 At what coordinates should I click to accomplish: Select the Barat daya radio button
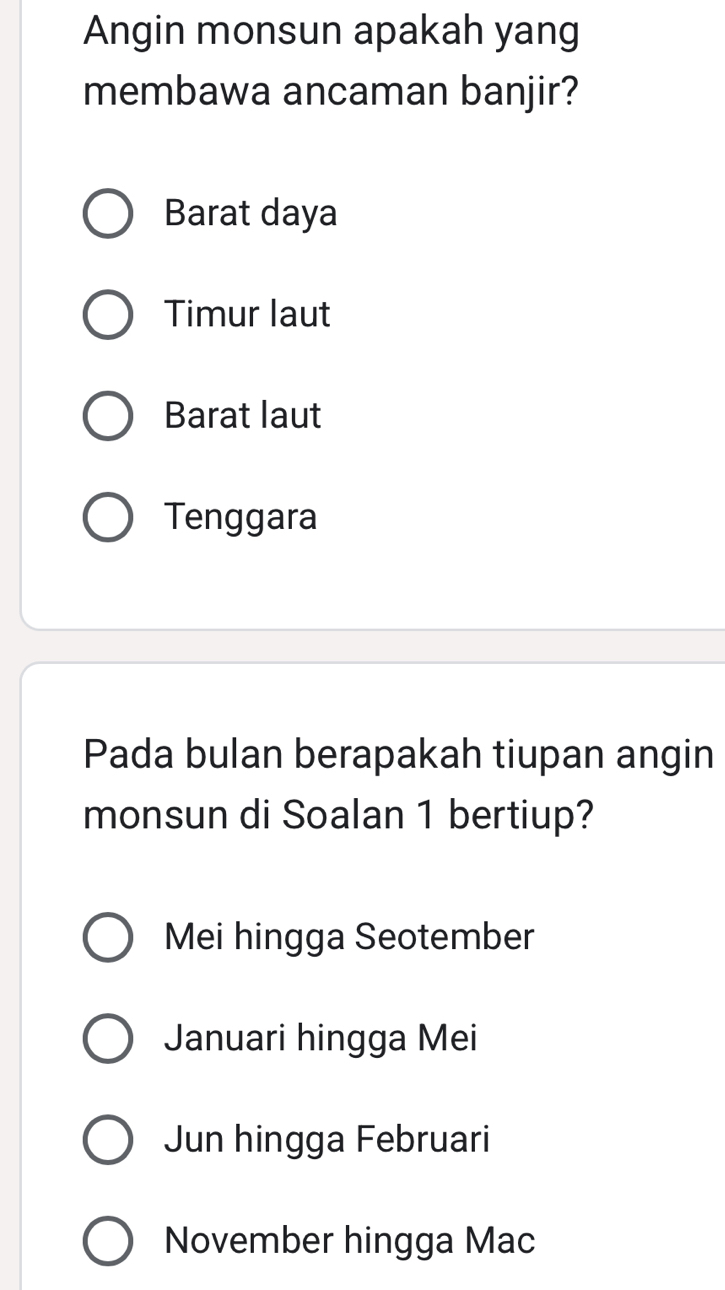click(x=107, y=214)
